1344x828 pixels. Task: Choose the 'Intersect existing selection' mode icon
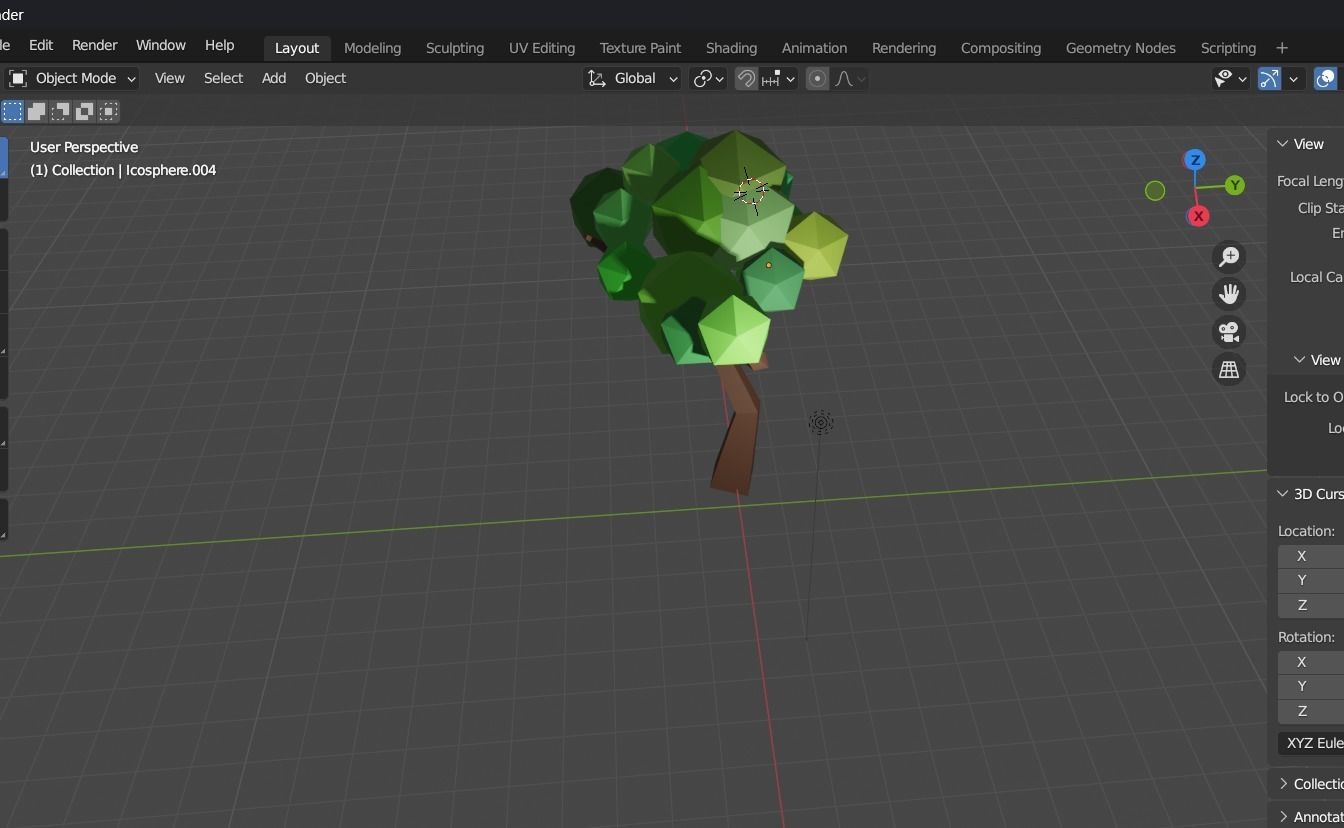[108, 111]
